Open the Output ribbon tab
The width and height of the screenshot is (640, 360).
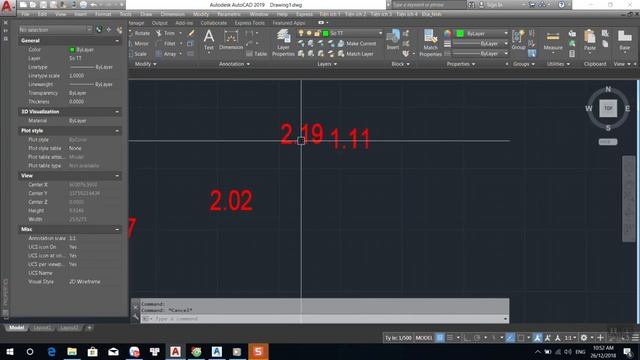(x=160, y=23)
